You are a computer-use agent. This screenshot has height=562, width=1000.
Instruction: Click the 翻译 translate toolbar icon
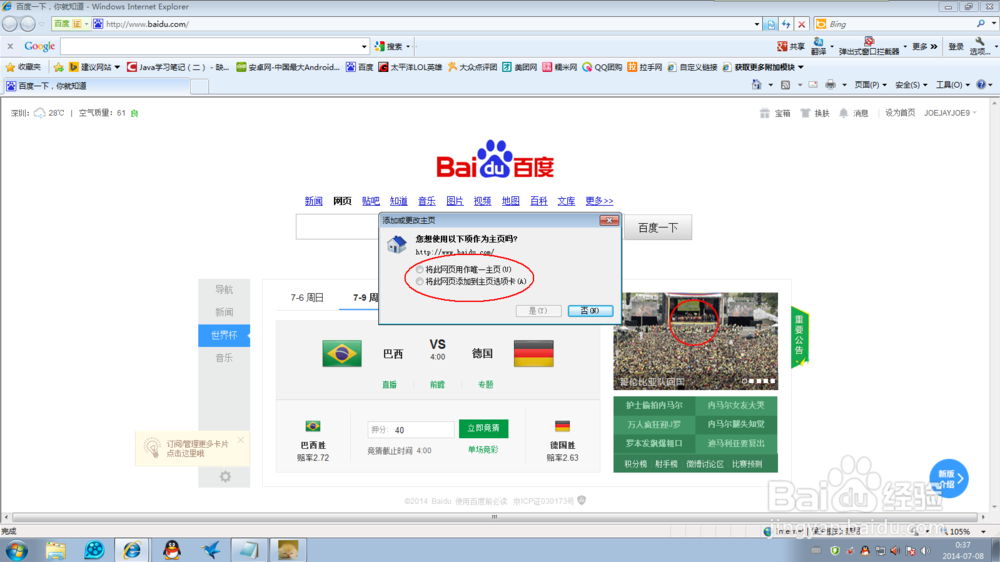point(819,42)
